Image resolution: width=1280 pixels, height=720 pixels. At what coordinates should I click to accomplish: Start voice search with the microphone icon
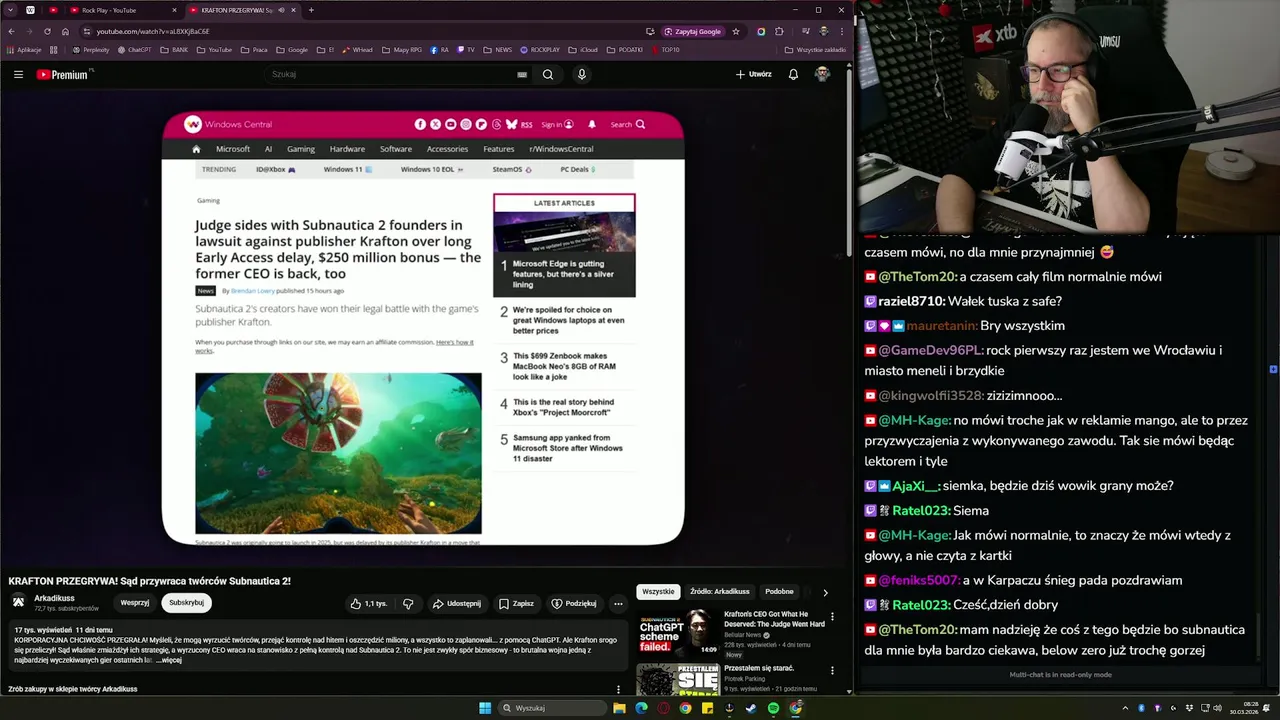click(581, 74)
